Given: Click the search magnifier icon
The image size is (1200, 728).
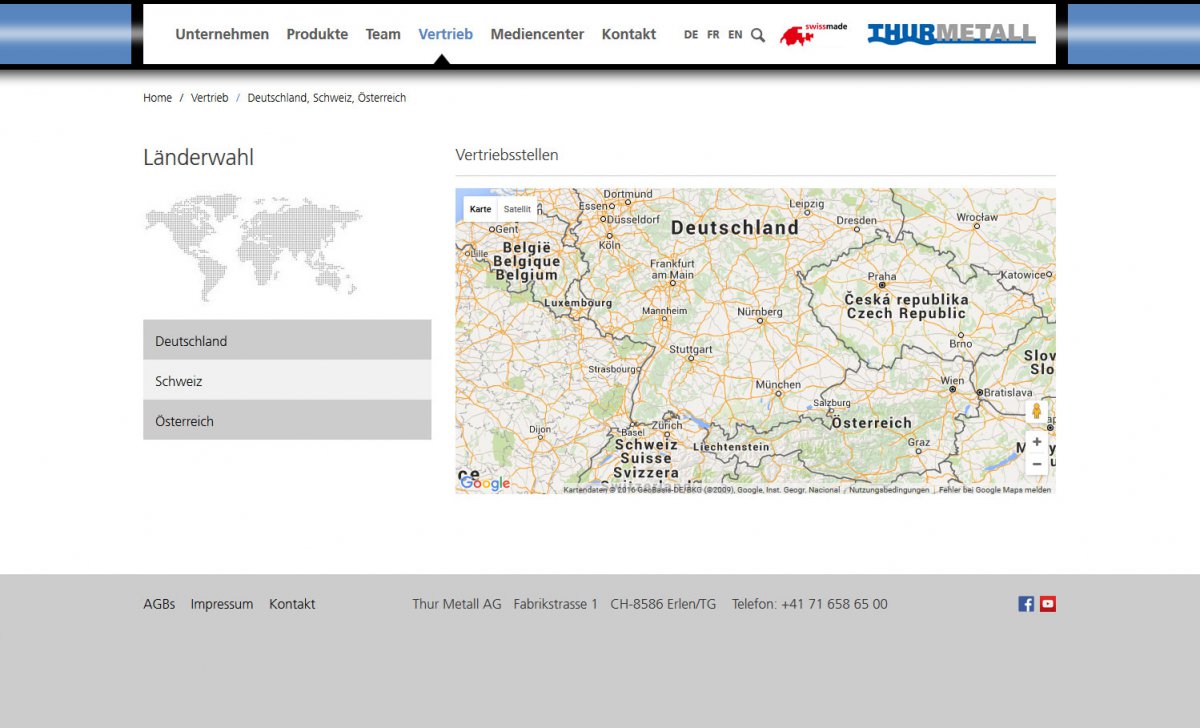Looking at the screenshot, I should pos(758,35).
